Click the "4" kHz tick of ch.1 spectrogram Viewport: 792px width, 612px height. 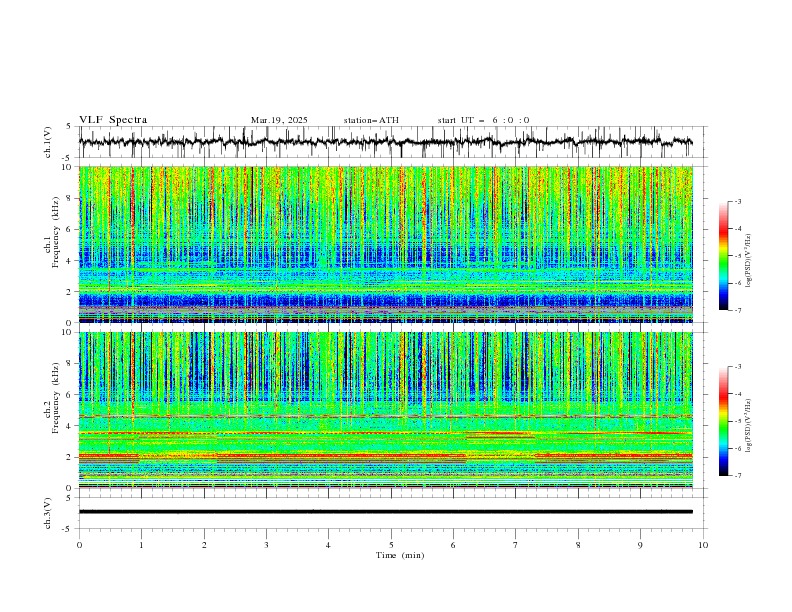click(x=71, y=261)
